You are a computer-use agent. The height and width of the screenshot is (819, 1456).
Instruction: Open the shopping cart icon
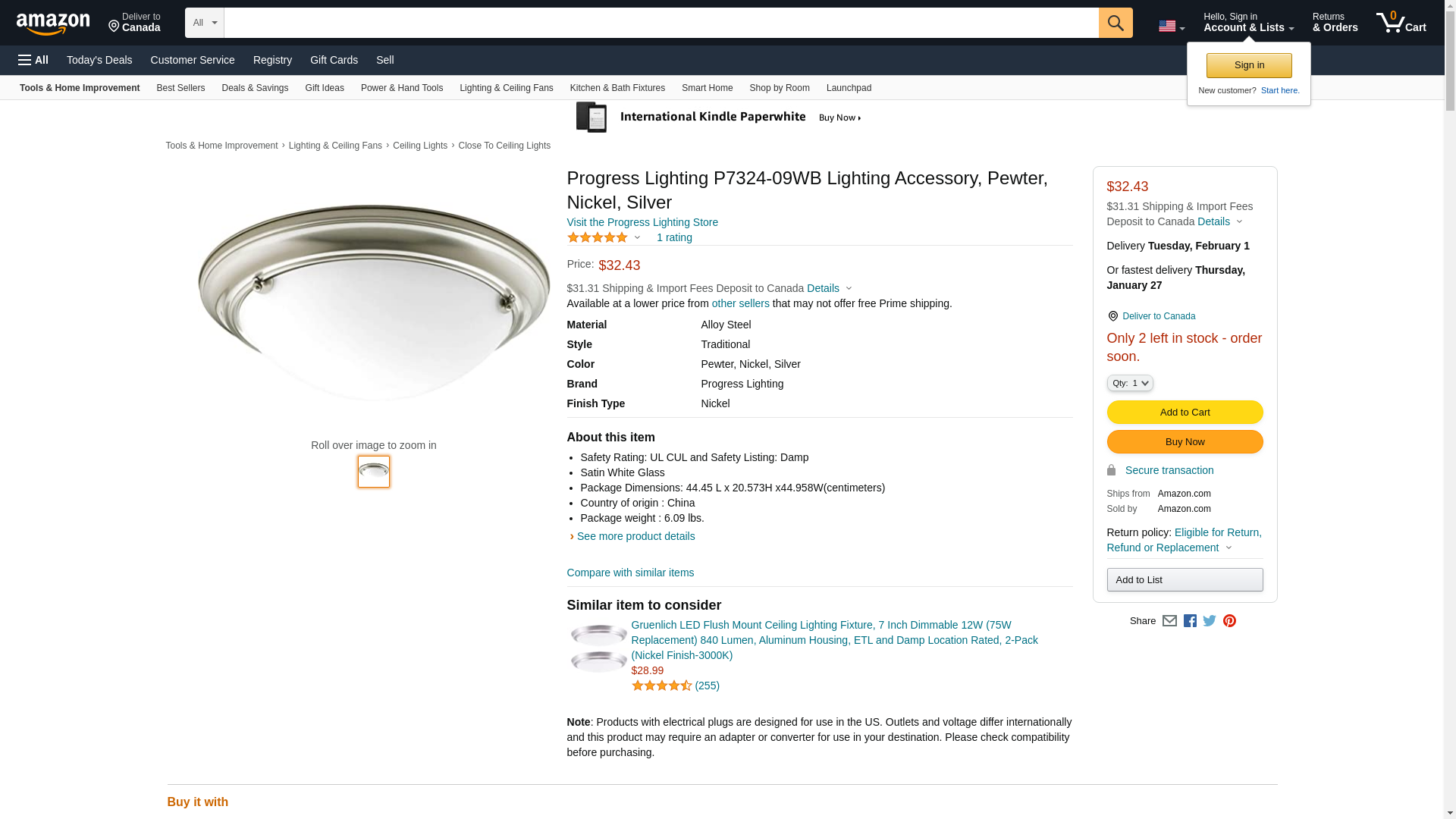coord(1401,23)
